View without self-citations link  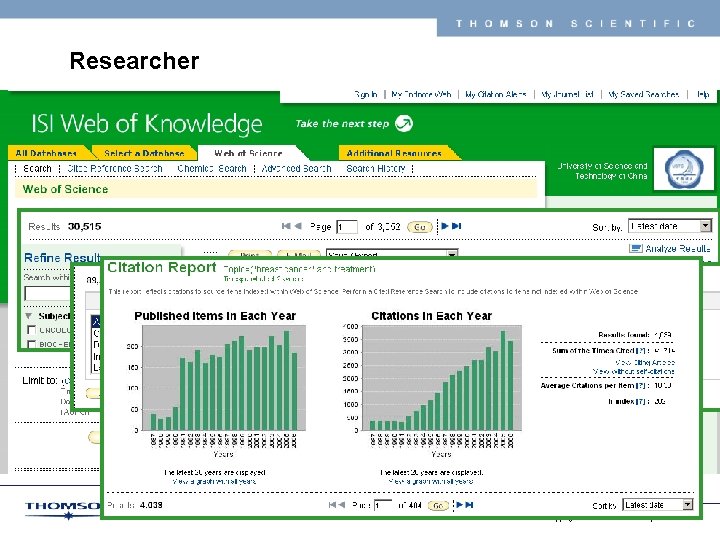[x=633, y=371]
